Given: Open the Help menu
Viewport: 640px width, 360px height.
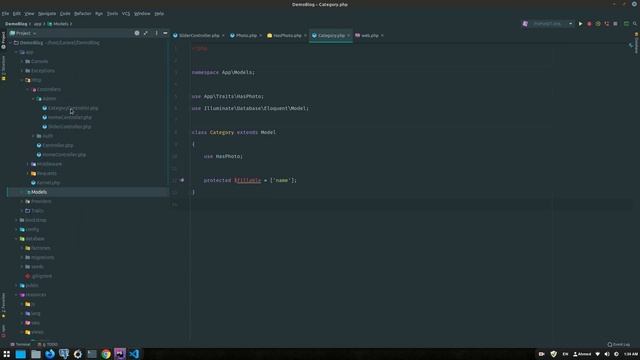Looking at the screenshot, I should (159, 13).
